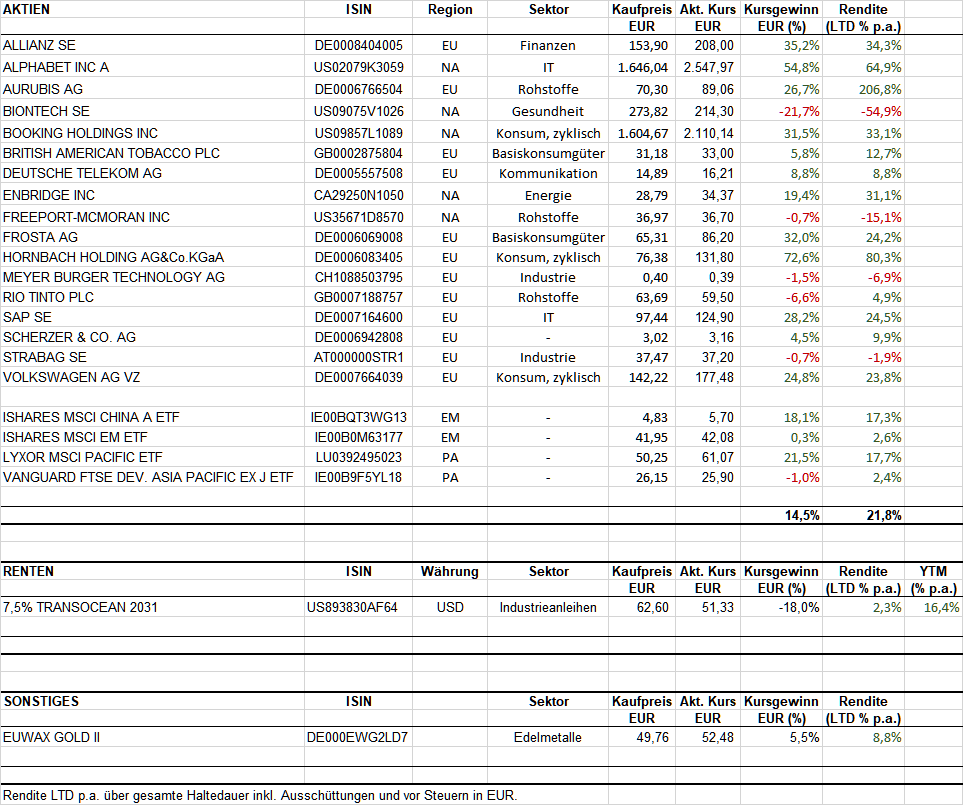Click the SONSTIGES section header

pos(152,701)
